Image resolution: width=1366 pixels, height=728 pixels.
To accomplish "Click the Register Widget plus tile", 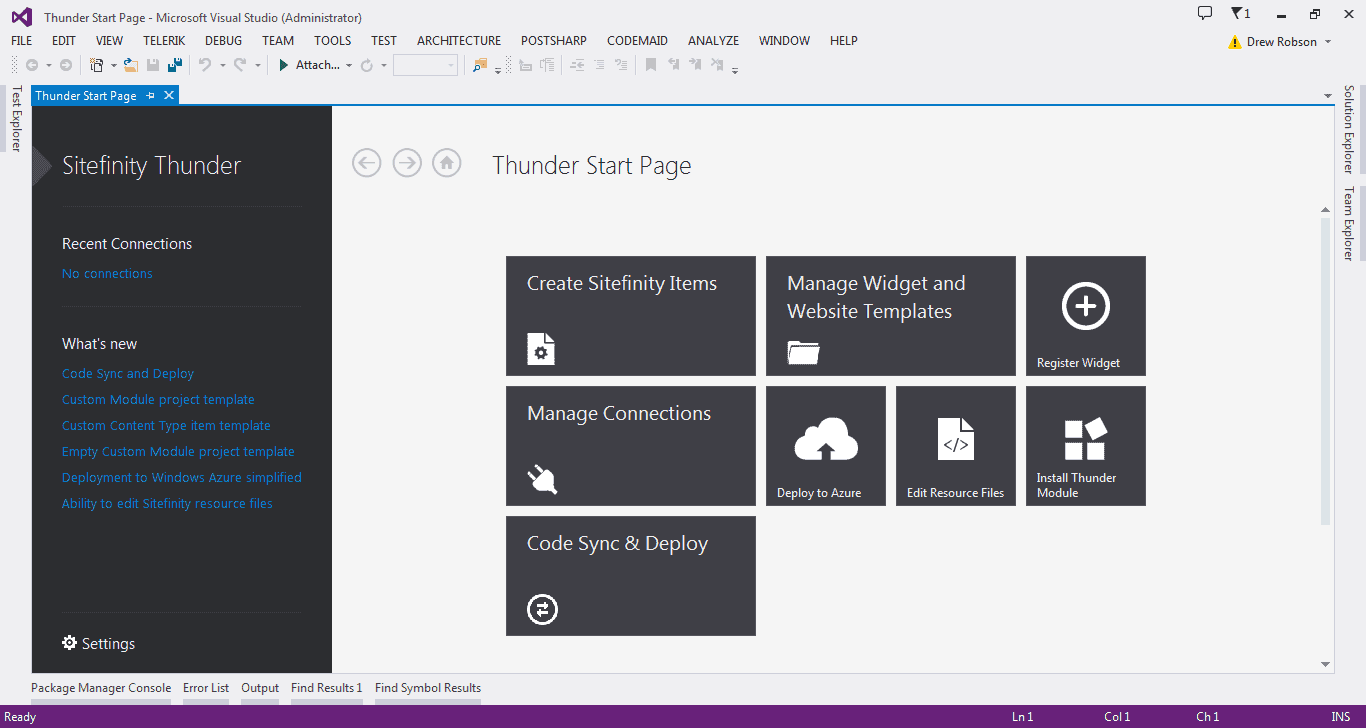I will point(1085,316).
